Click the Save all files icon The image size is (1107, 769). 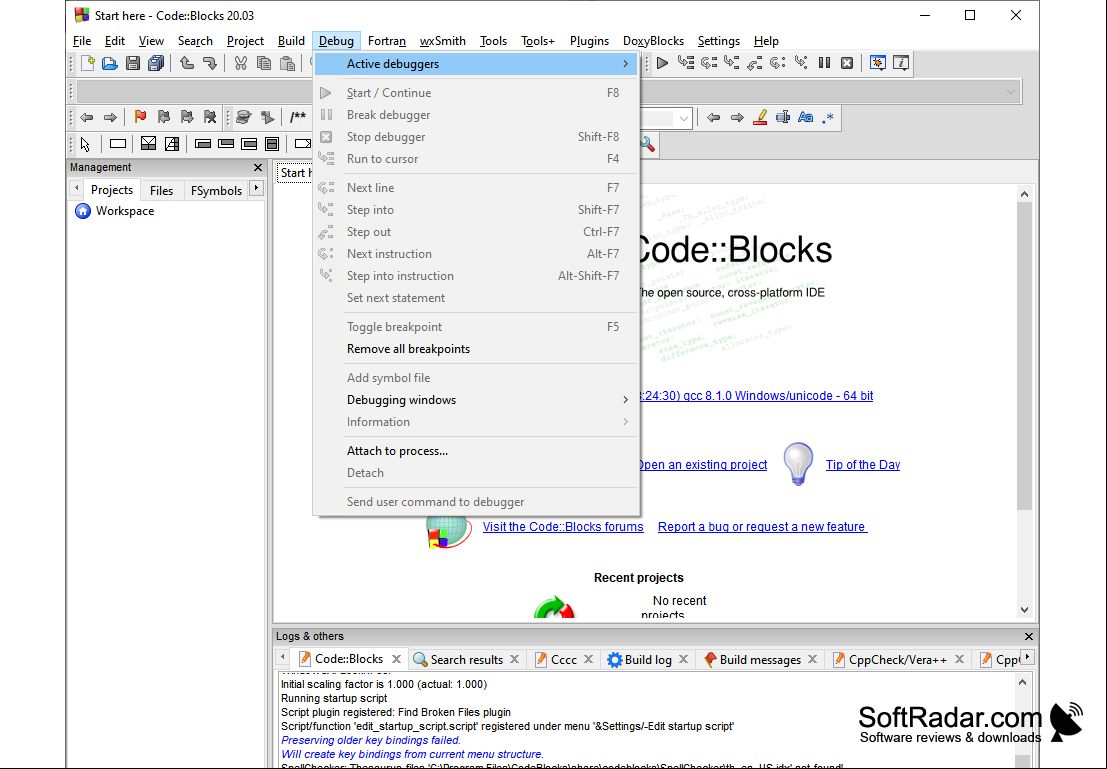(156, 64)
